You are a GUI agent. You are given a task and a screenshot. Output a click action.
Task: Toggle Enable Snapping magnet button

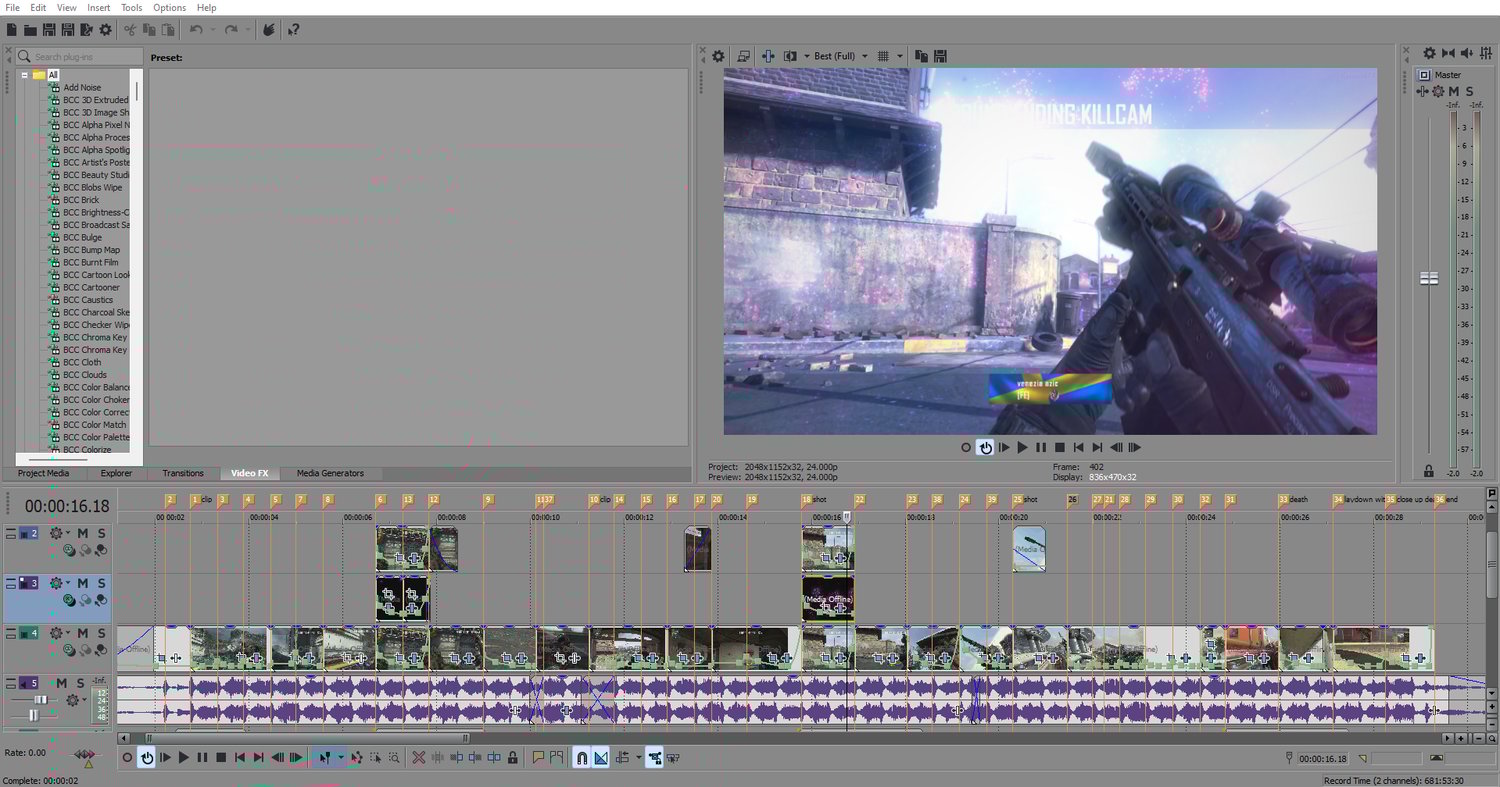point(581,758)
